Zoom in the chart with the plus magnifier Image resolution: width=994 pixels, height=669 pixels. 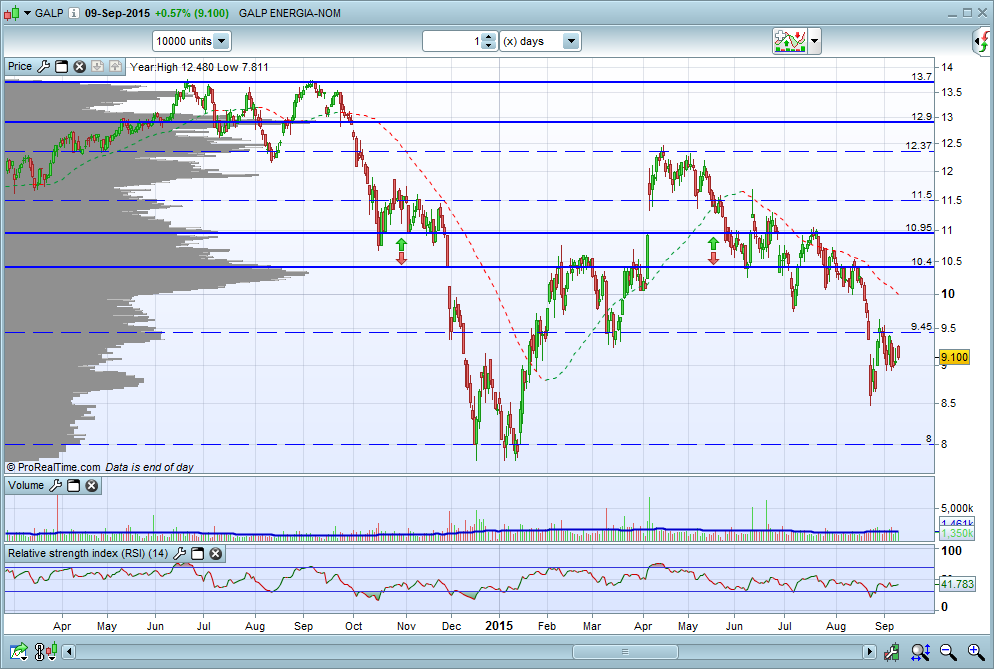click(x=976, y=652)
